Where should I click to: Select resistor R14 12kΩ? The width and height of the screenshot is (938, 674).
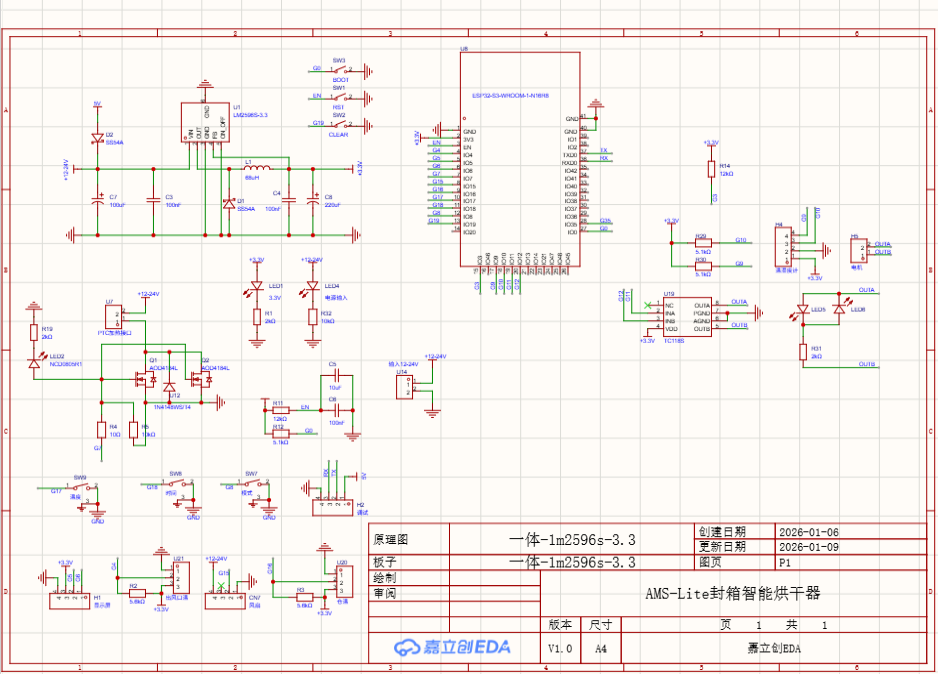click(711, 169)
